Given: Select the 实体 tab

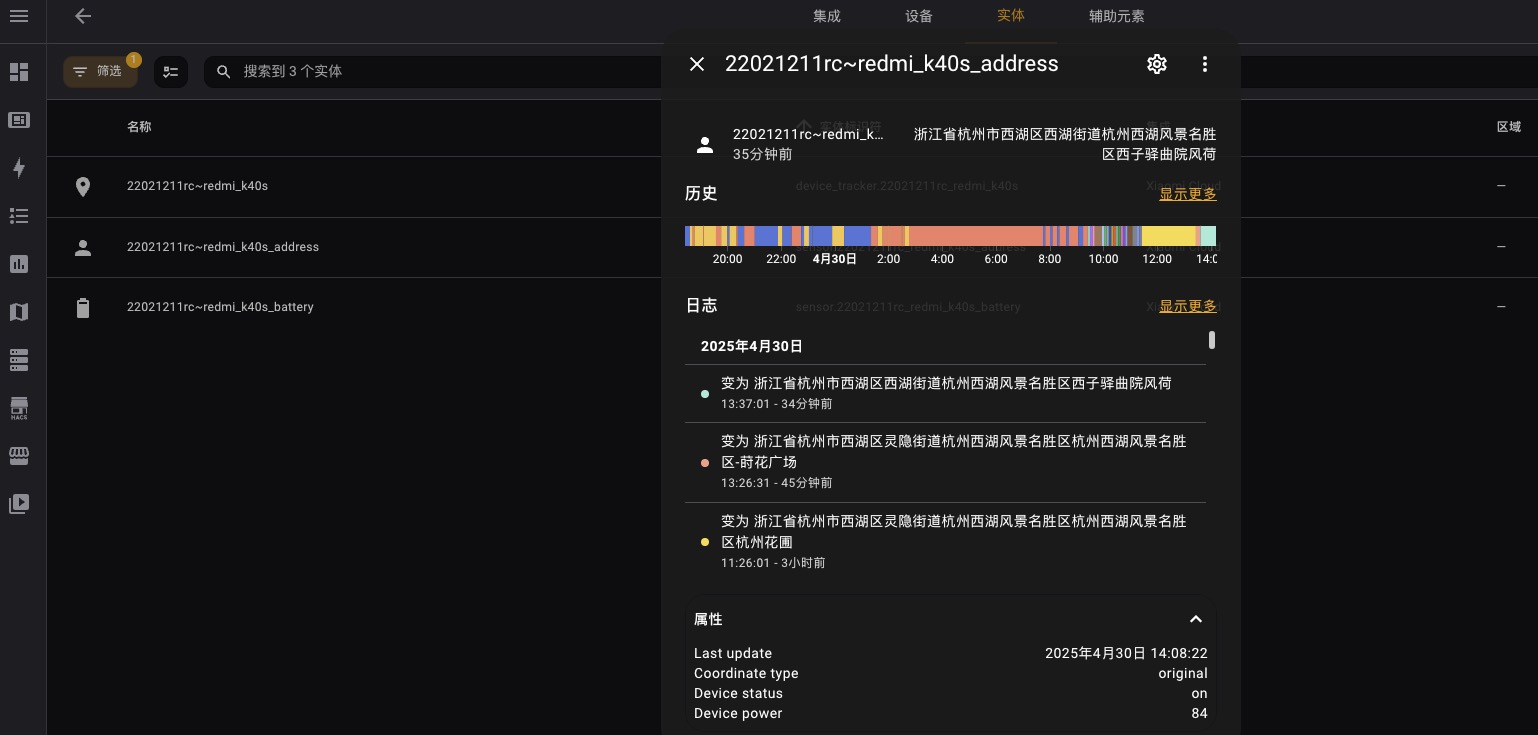Looking at the screenshot, I should pyautogui.click(x=1011, y=16).
